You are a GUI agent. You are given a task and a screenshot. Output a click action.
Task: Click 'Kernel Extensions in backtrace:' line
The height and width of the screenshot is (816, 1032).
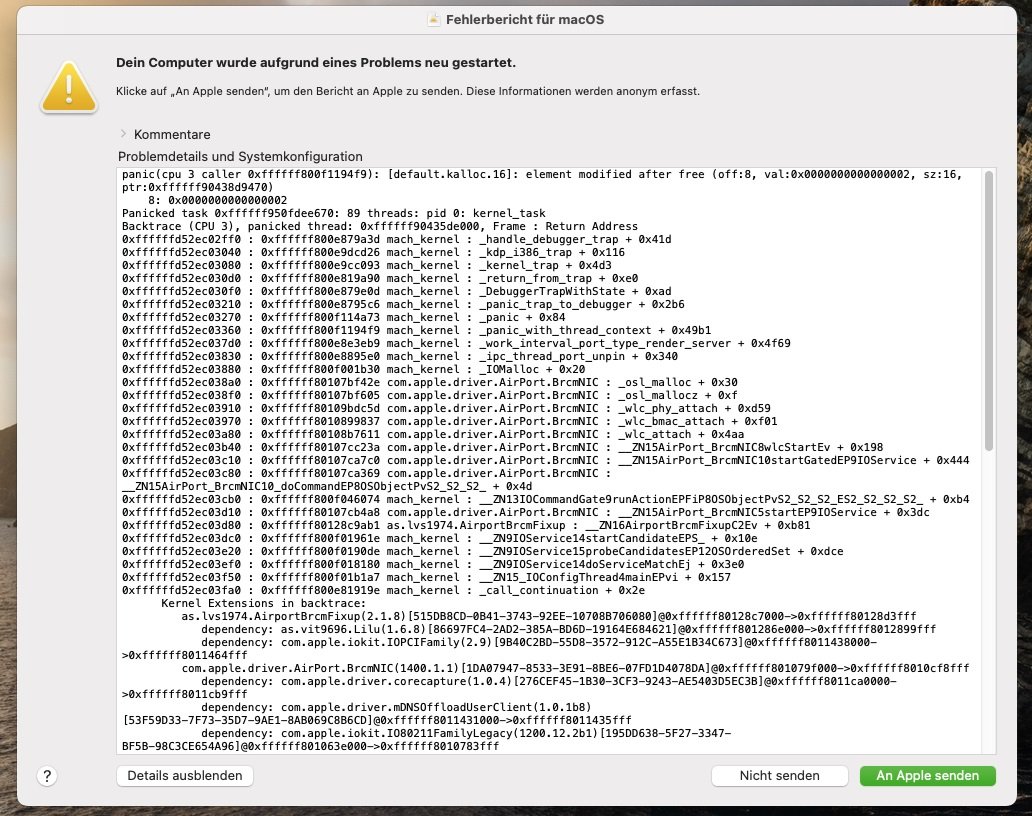click(263, 603)
